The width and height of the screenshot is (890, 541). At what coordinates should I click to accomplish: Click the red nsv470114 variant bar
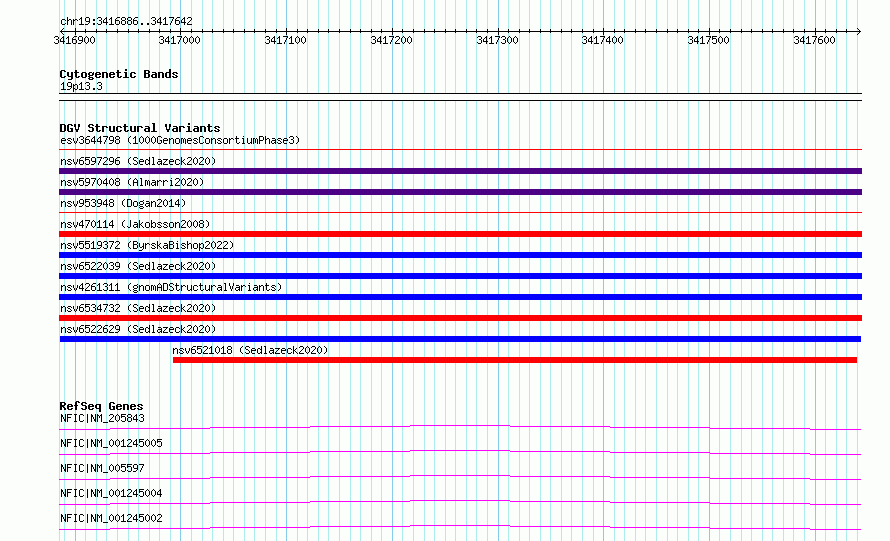[x=460, y=234]
